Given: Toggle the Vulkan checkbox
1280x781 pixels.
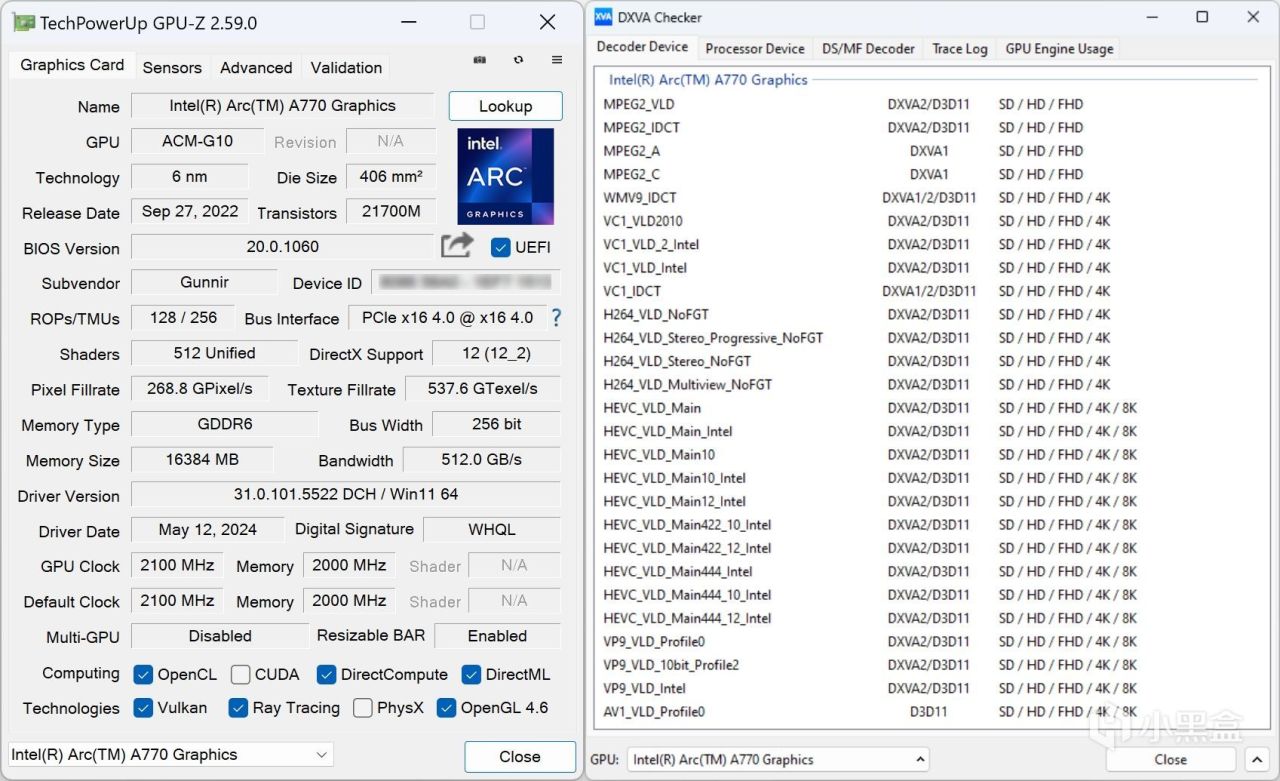Looking at the screenshot, I should 143,708.
